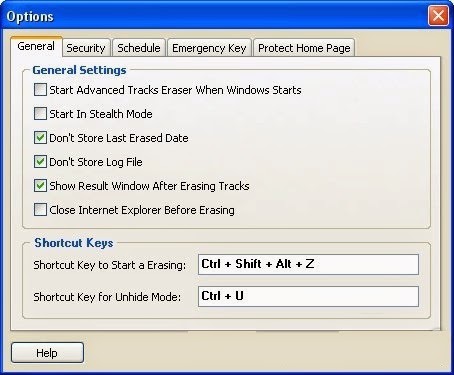Image resolution: width=454 pixels, height=375 pixels.
Task: Open the Schedule tab
Action: click(139, 48)
